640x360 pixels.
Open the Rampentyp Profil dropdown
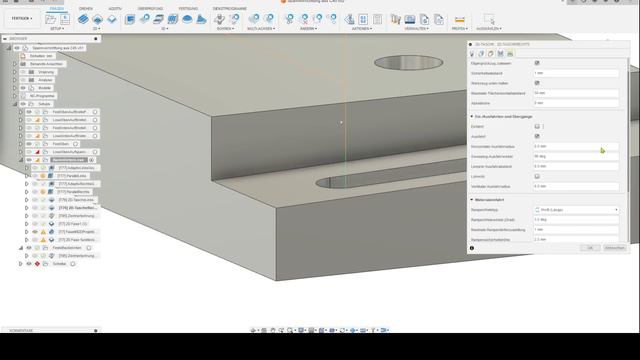click(x=576, y=210)
